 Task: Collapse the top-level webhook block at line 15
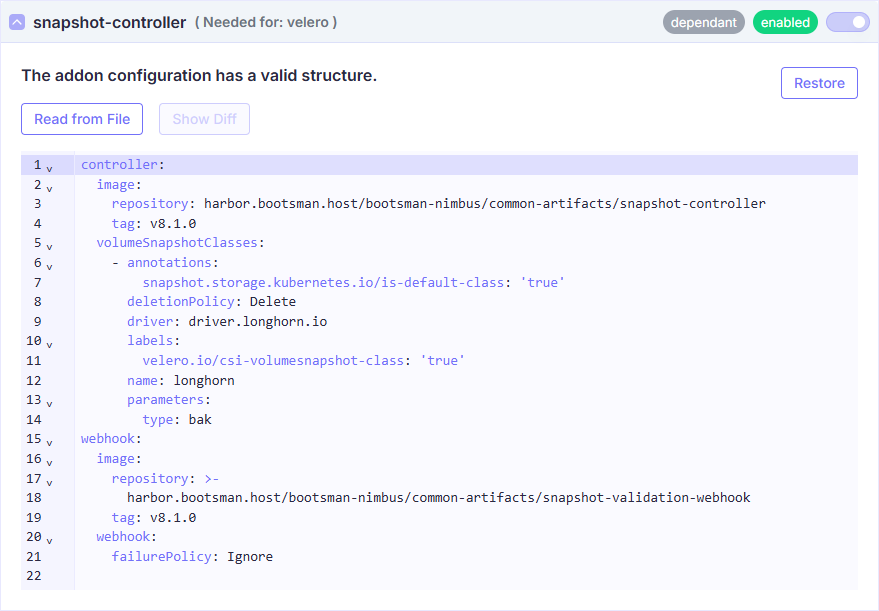(x=50, y=441)
